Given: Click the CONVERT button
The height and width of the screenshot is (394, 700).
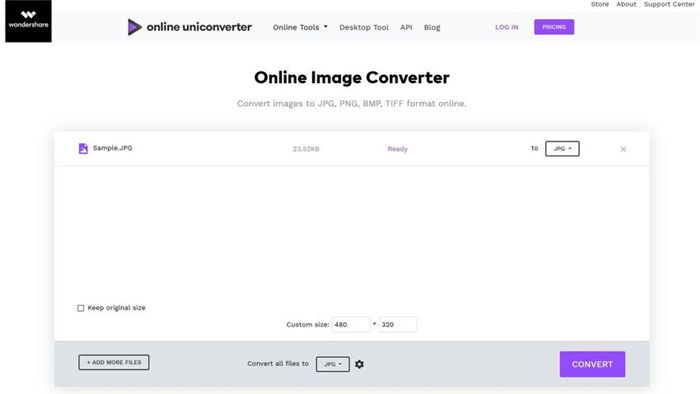Looking at the screenshot, I should 592,364.
